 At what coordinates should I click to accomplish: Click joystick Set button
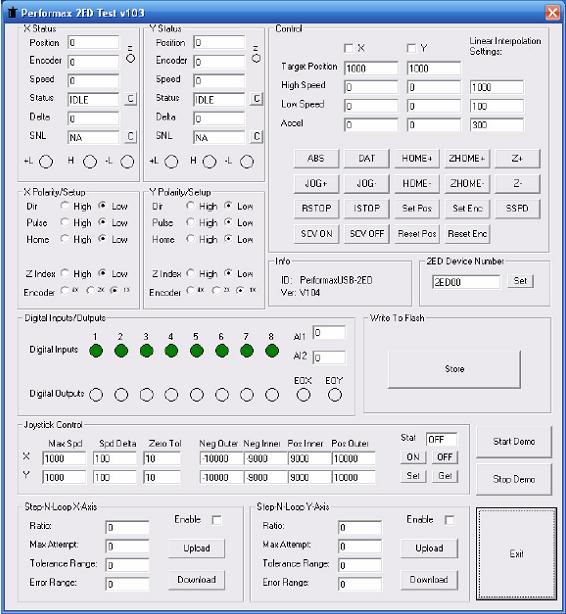click(x=413, y=476)
